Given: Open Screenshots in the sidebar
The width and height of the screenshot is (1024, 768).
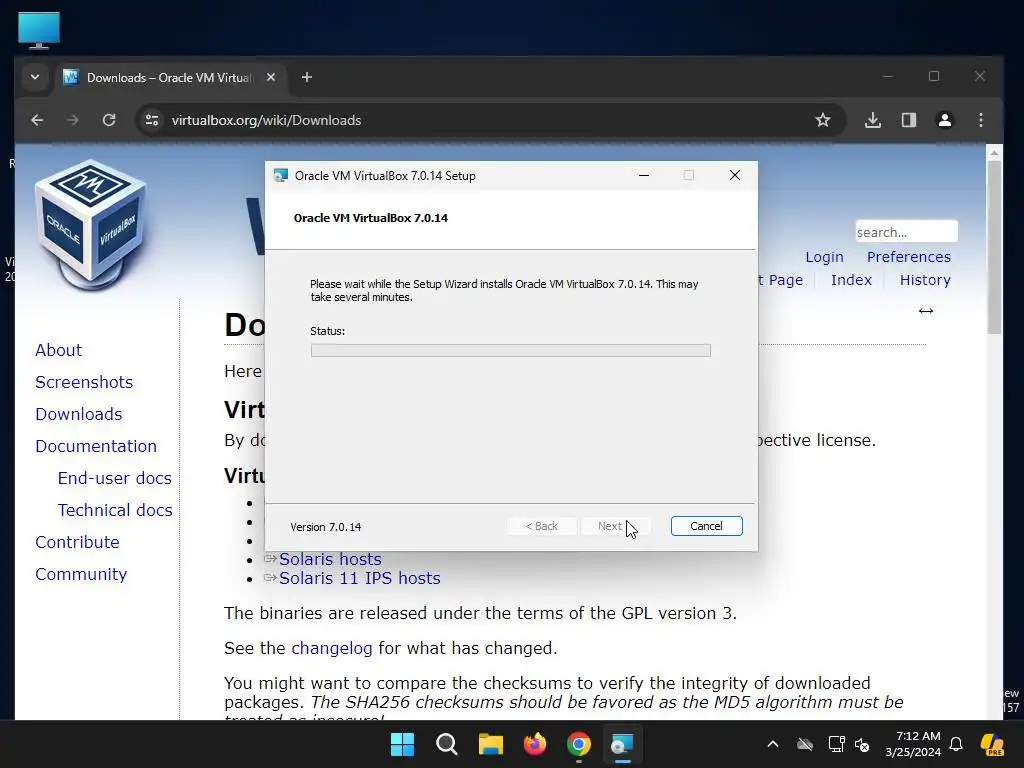Looking at the screenshot, I should tap(84, 382).
